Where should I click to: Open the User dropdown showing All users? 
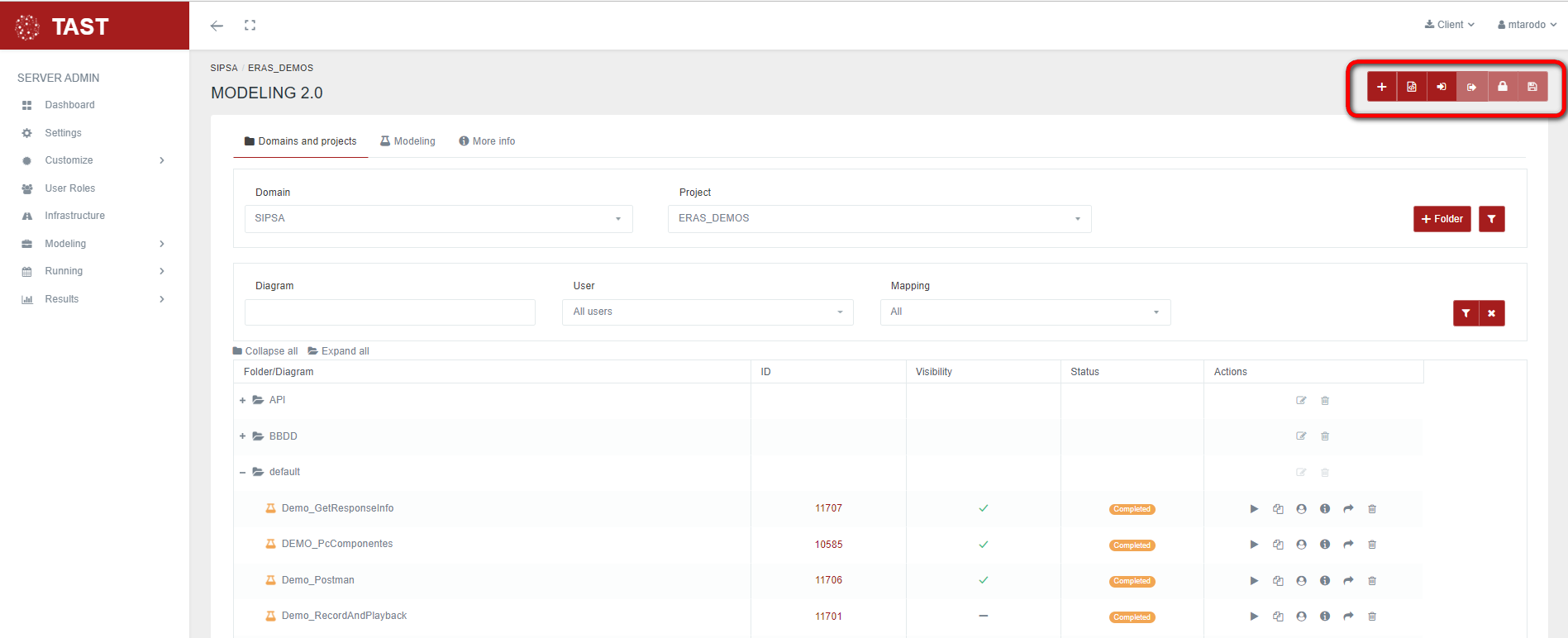pos(708,312)
